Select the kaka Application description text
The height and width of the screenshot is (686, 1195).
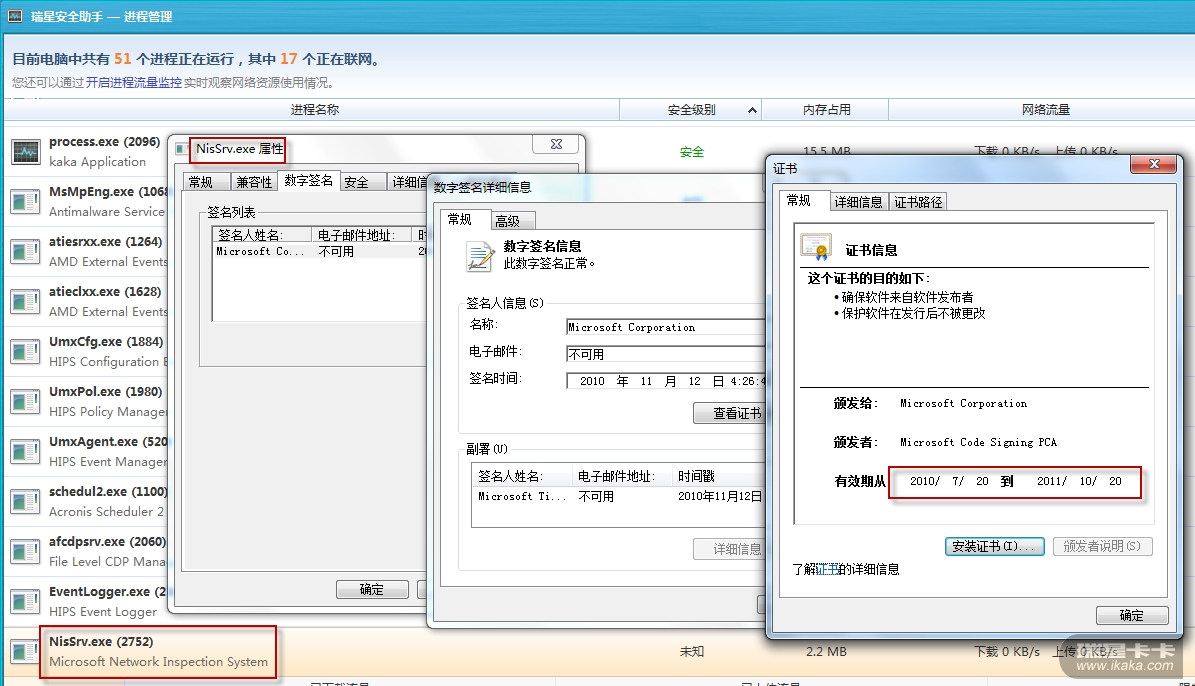click(97, 162)
